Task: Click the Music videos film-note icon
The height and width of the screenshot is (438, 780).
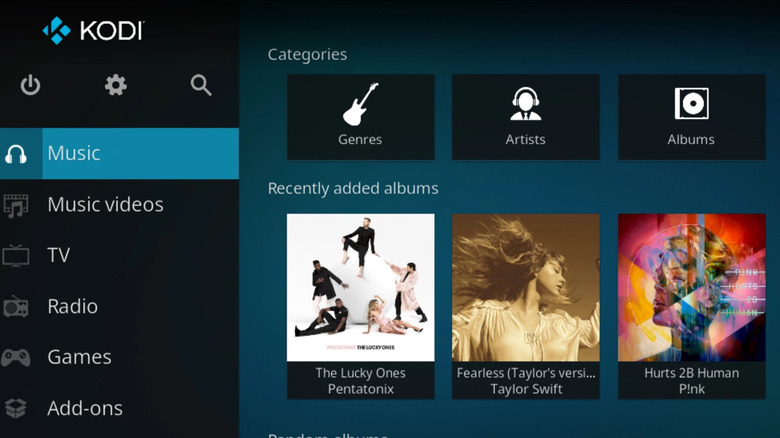Action: [16, 205]
